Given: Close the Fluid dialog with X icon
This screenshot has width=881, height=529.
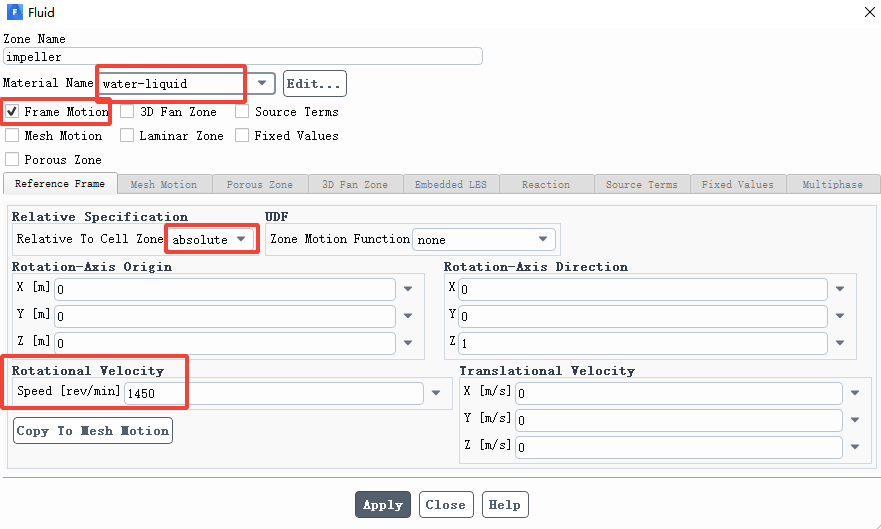Looking at the screenshot, I should [869, 12].
